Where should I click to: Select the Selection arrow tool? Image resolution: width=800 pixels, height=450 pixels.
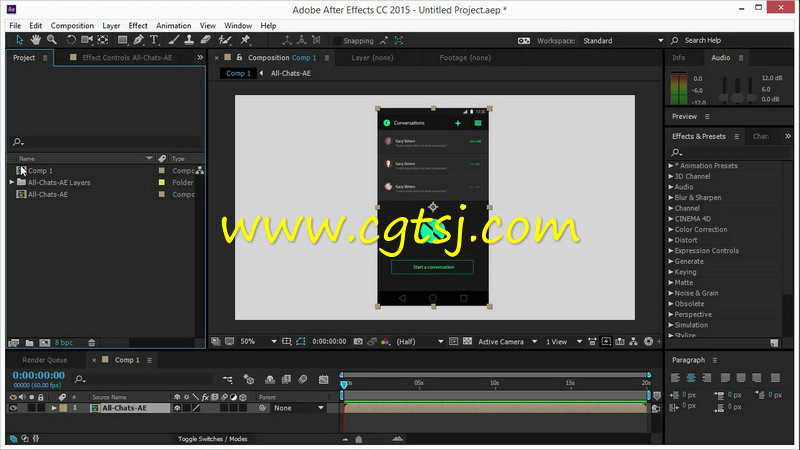point(19,40)
